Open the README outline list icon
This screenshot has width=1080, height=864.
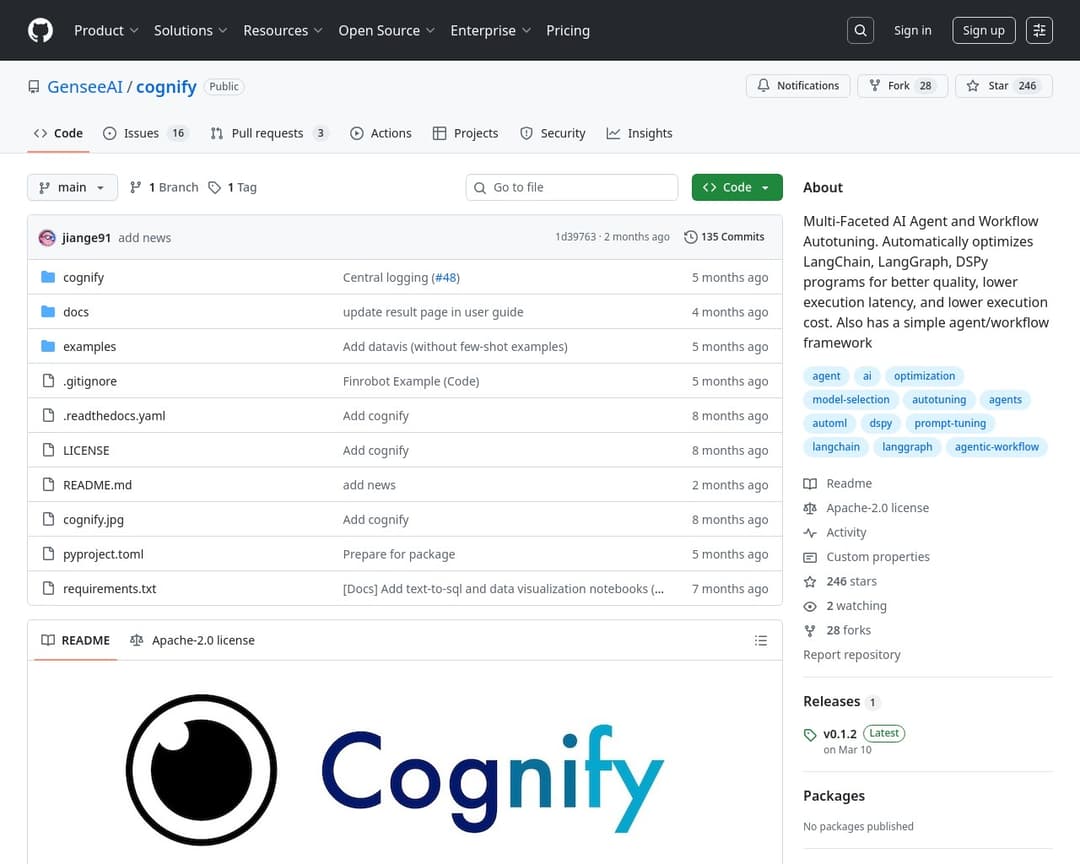(761, 640)
